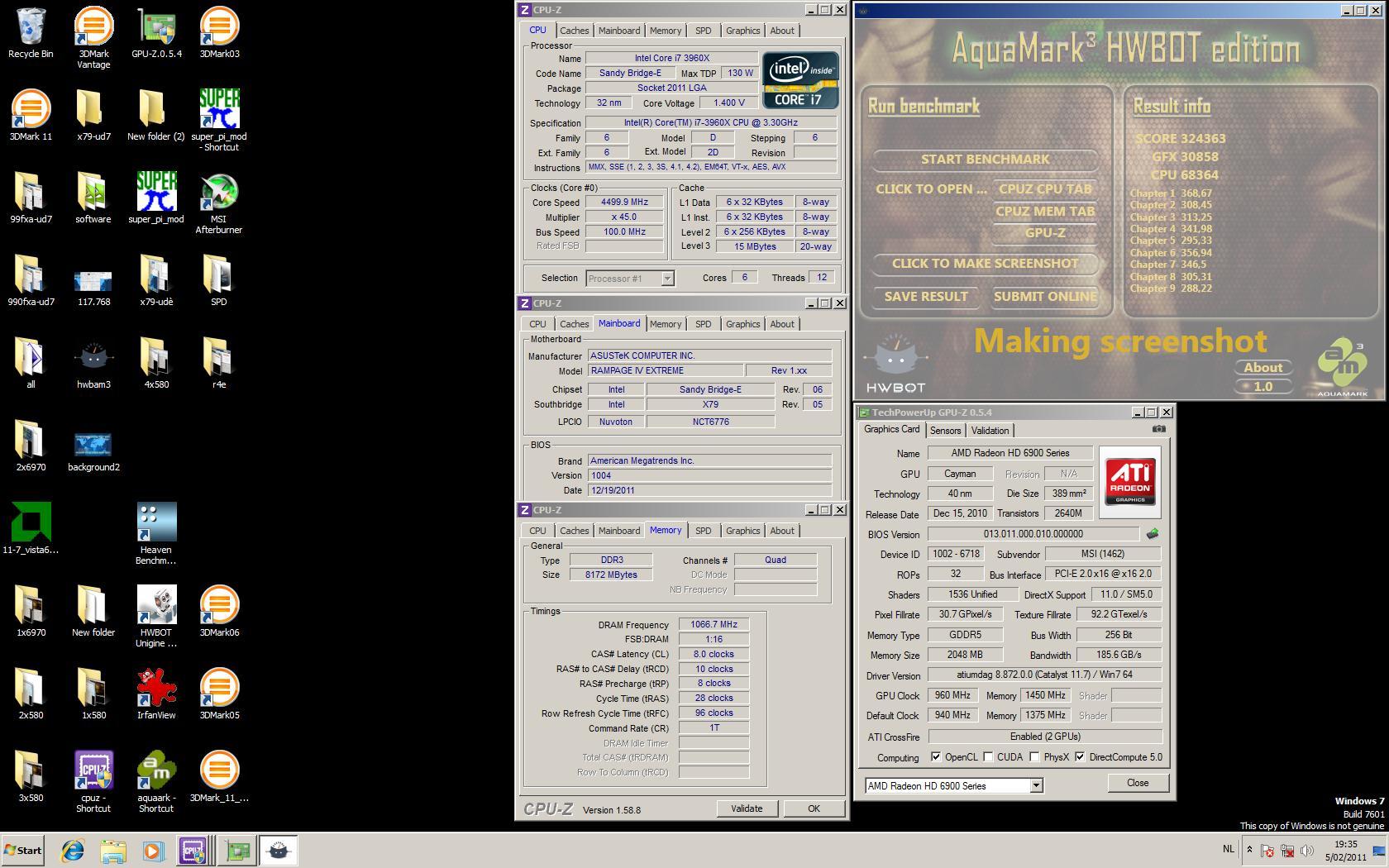1389x868 pixels.
Task: Toggle the CUDA checkbox in GPU-Z
Action: tap(988, 757)
